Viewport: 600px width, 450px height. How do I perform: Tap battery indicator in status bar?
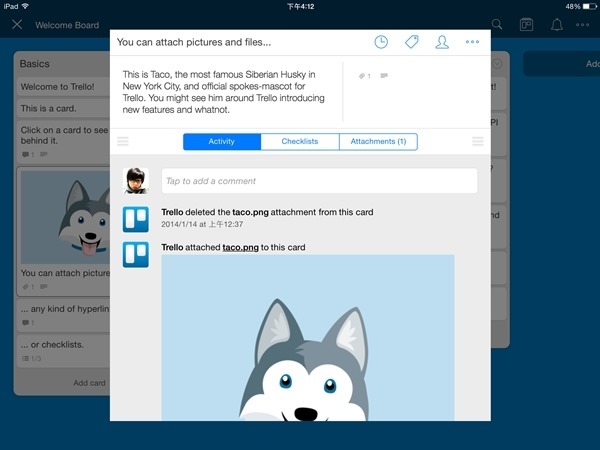point(589,6)
